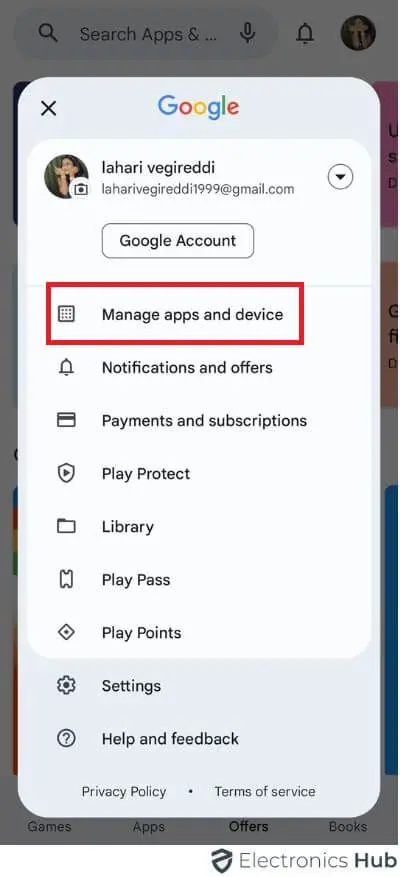Open the Privacy Policy link
Viewport: 400px width, 877px height.
(x=124, y=791)
